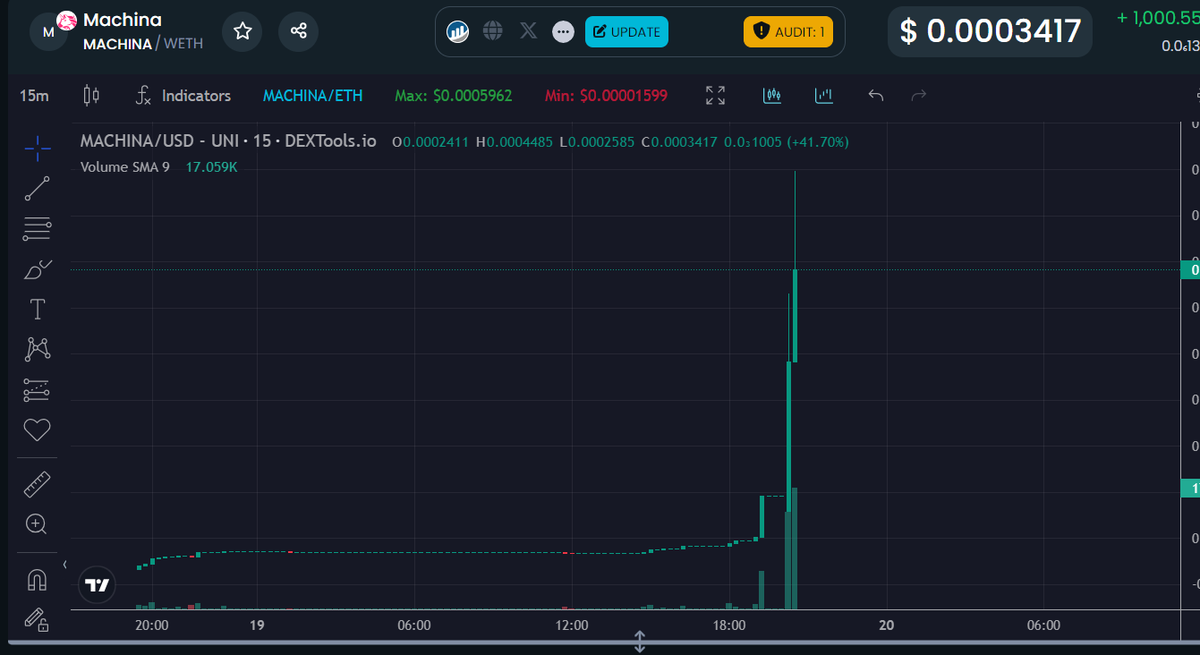1200x655 pixels.
Task: Click the TradingView logo on the chart
Action: [x=97, y=585]
